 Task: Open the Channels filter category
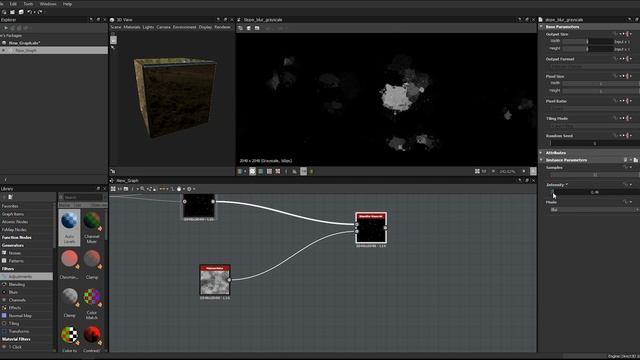(x=17, y=300)
